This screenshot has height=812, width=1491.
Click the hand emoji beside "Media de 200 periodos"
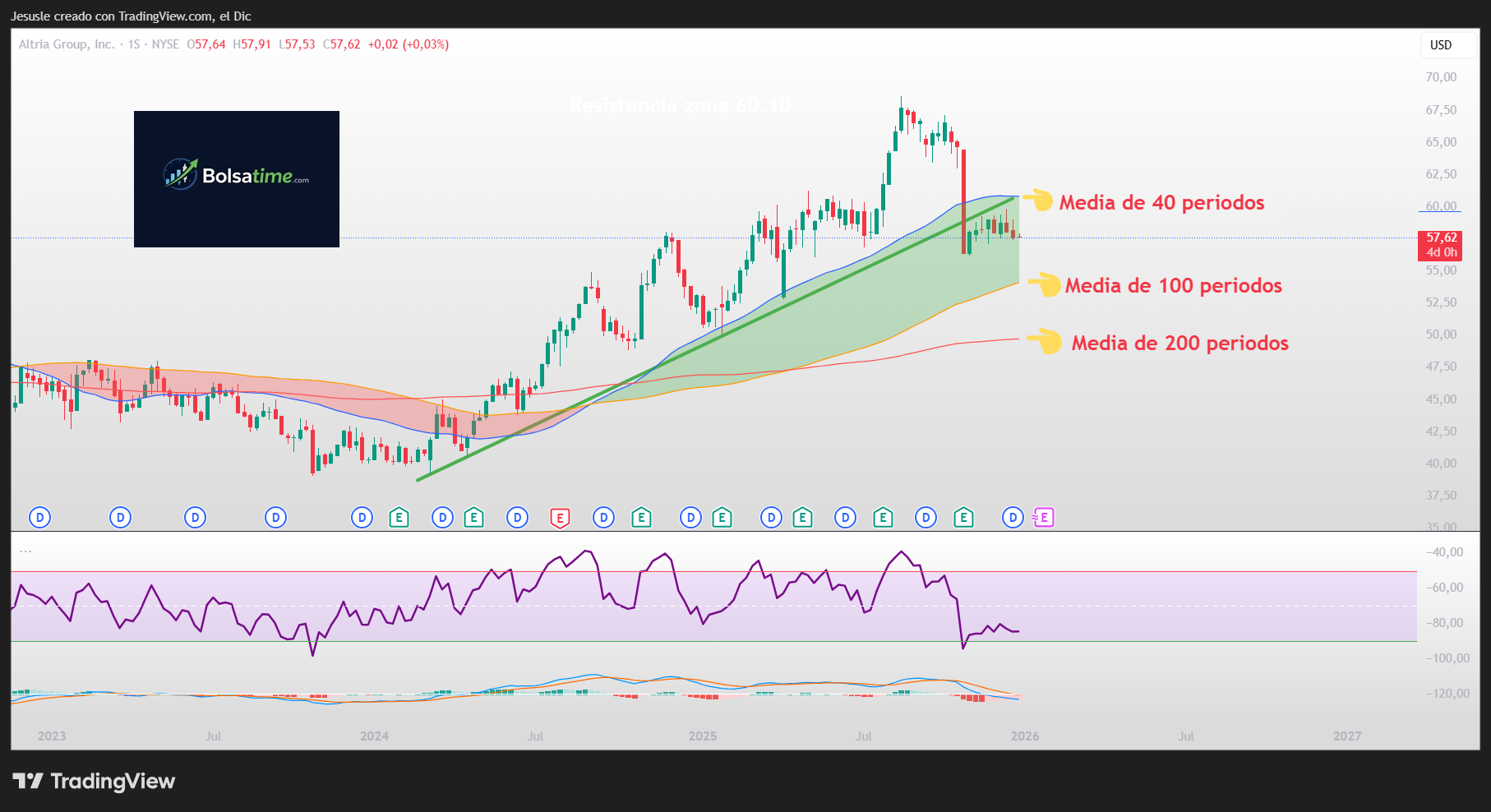point(1046,342)
